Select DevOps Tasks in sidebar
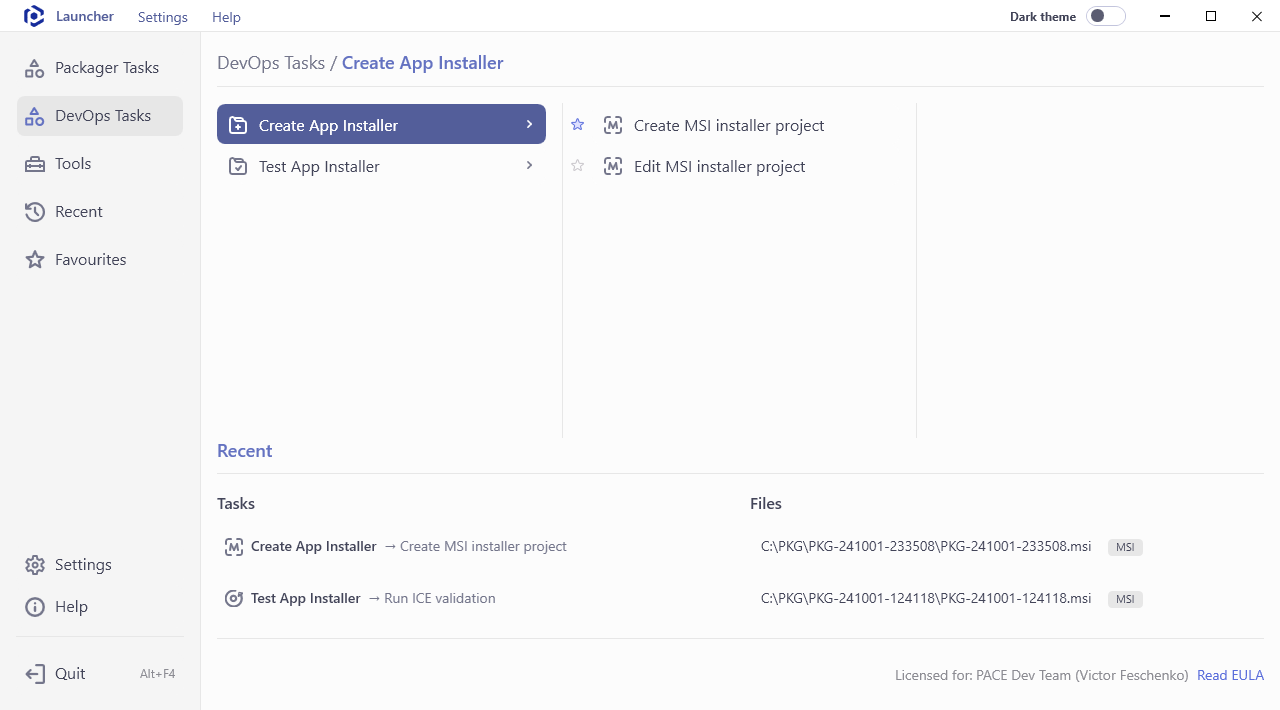Image resolution: width=1280 pixels, height=710 pixels. click(100, 116)
